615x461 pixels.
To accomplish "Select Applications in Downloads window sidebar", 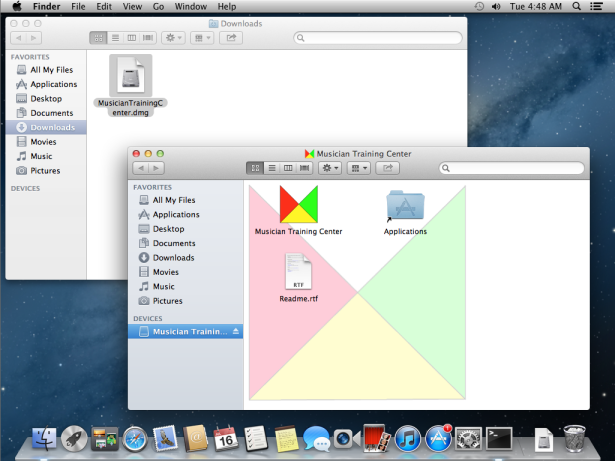I will point(46,84).
